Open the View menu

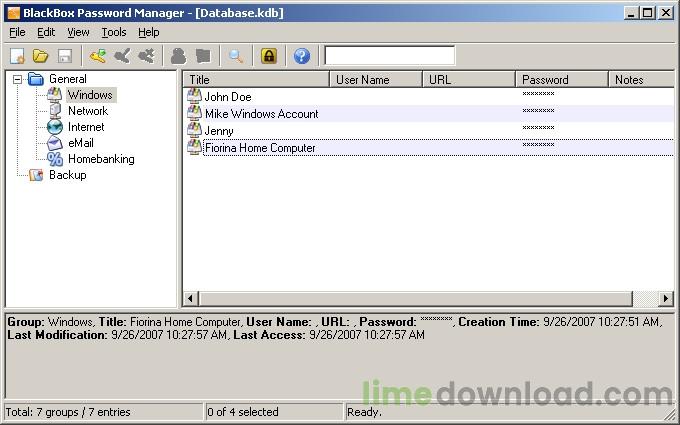78,33
